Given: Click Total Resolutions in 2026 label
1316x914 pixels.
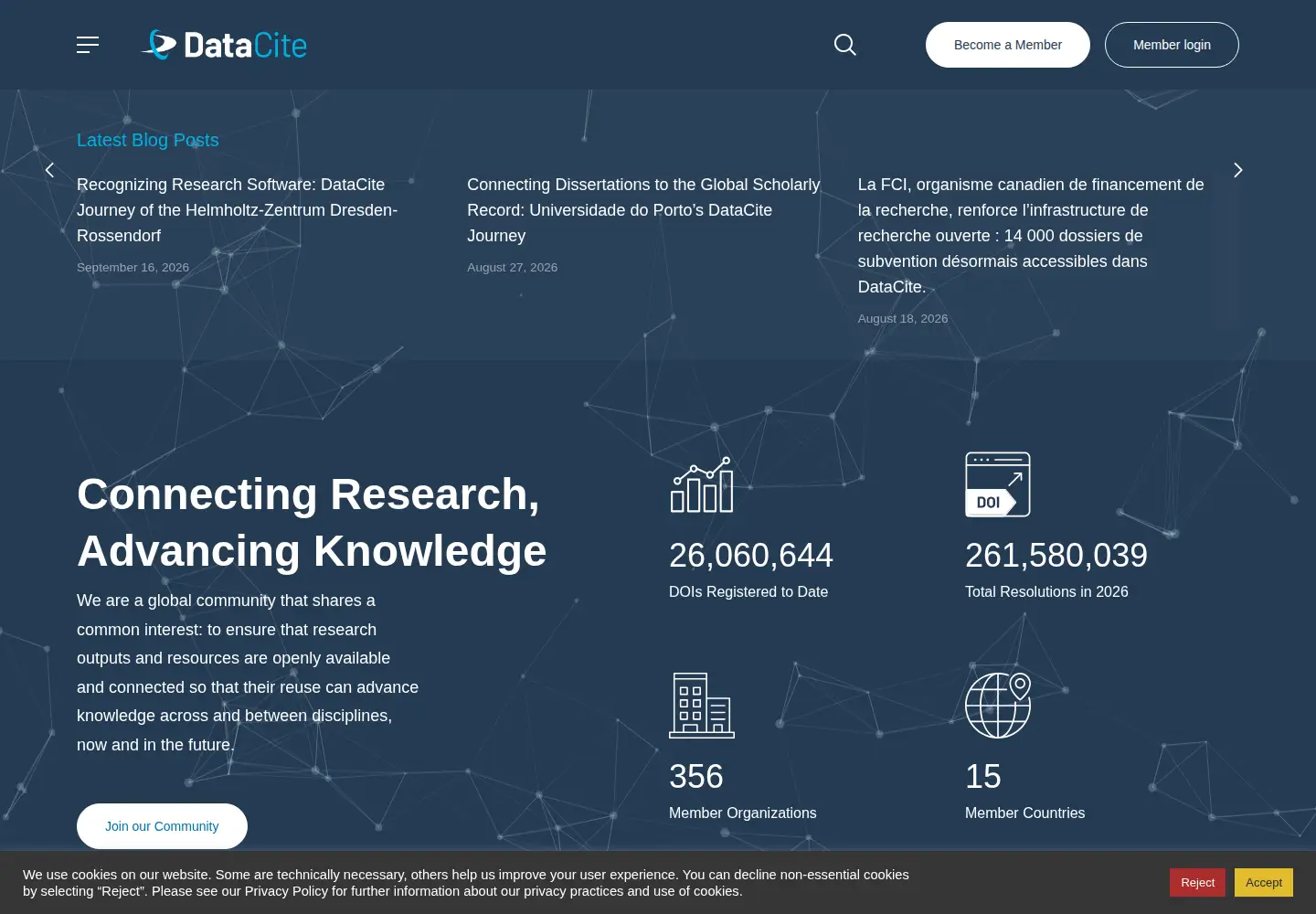Looking at the screenshot, I should pos(1046,592).
